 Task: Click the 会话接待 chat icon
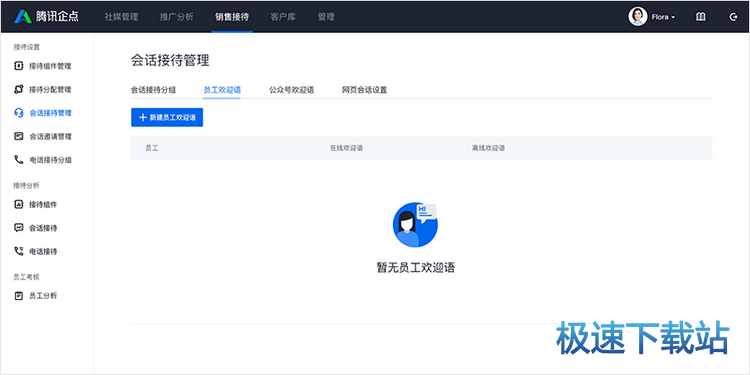pyautogui.click(x=19, y=228)
